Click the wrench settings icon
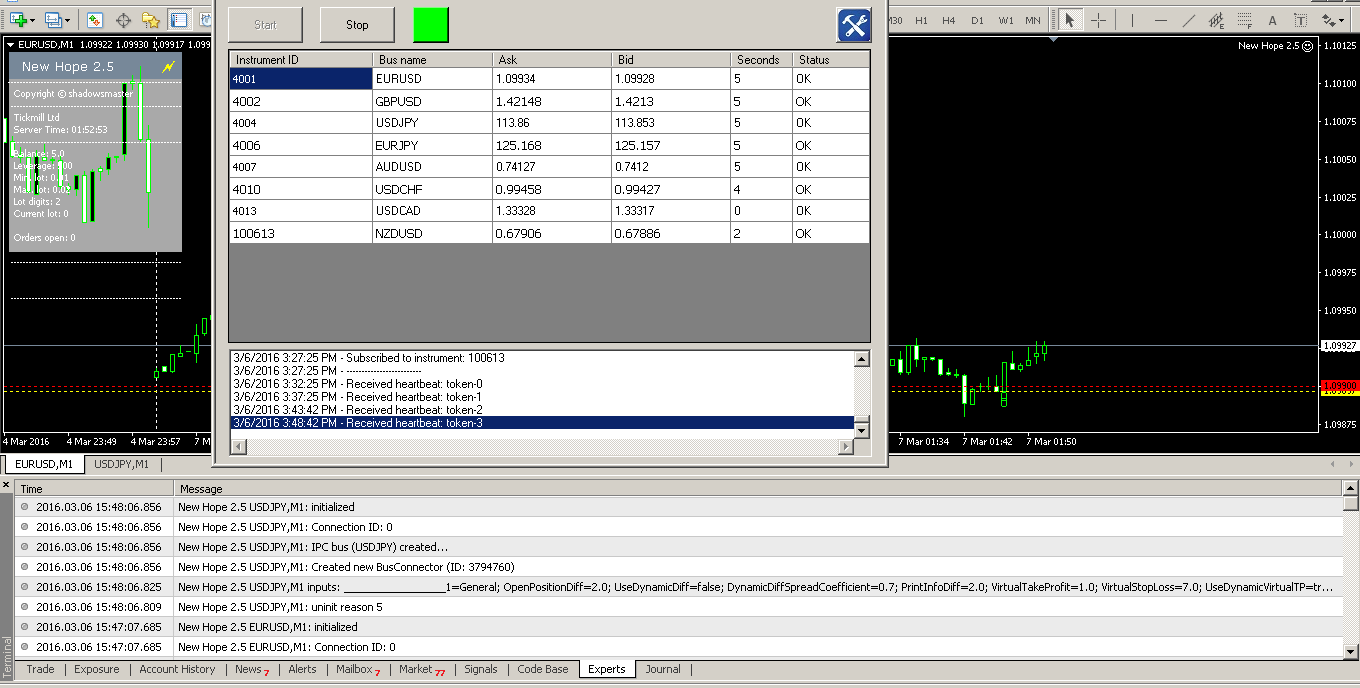The image size is (1360, 688). (x=853, y=25)
